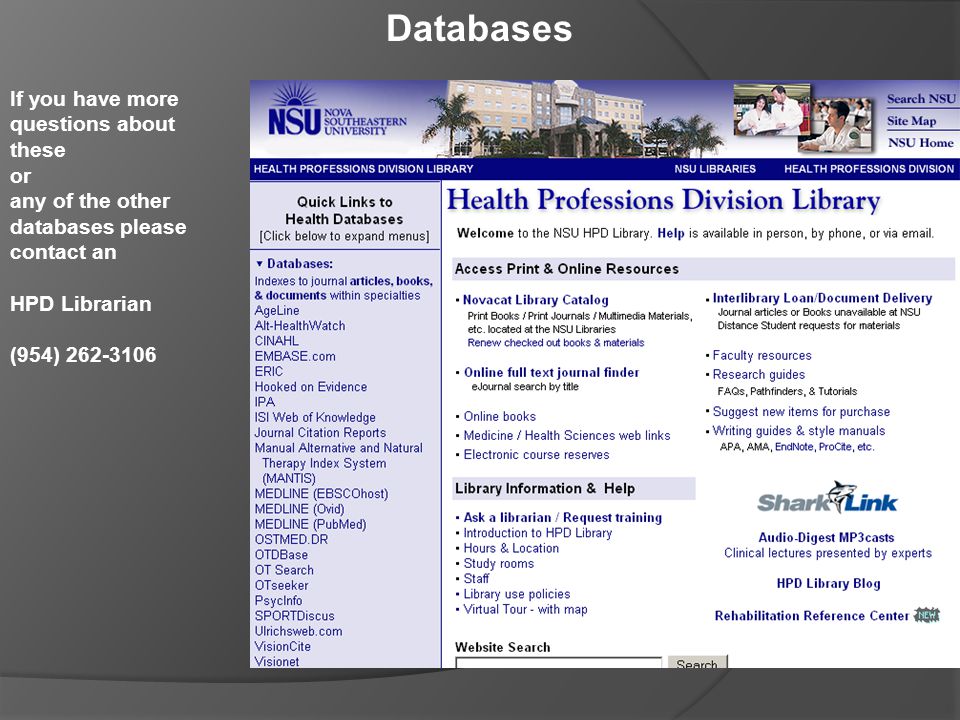Click the Website Search input field
The image size is (960, 720).
point(558,662)
